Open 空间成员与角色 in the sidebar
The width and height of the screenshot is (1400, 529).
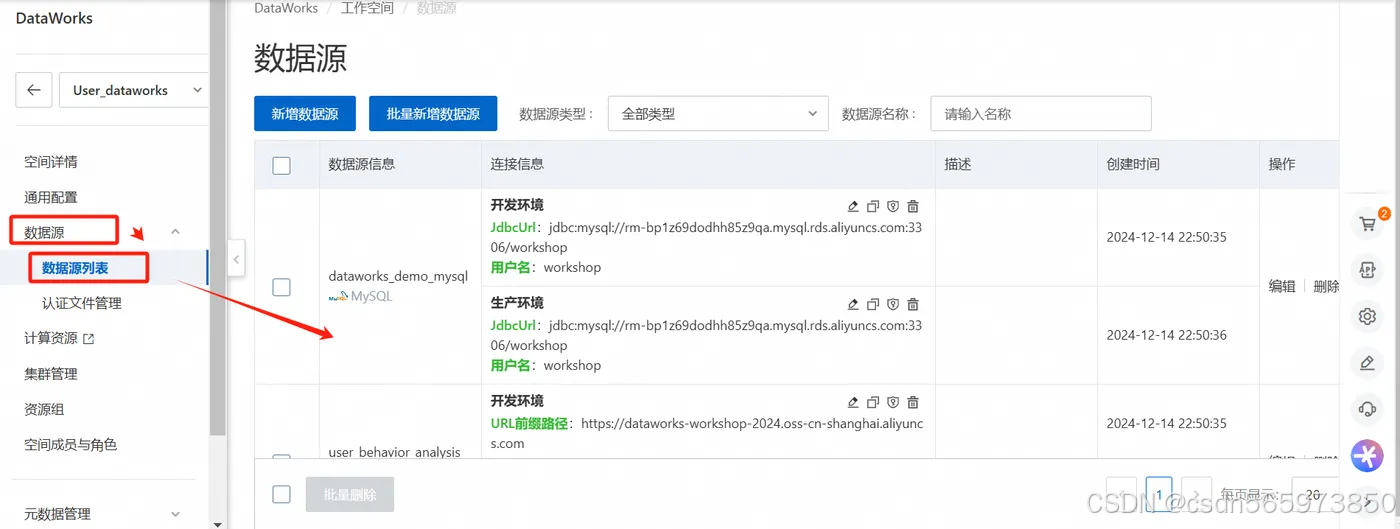point(71,445)
